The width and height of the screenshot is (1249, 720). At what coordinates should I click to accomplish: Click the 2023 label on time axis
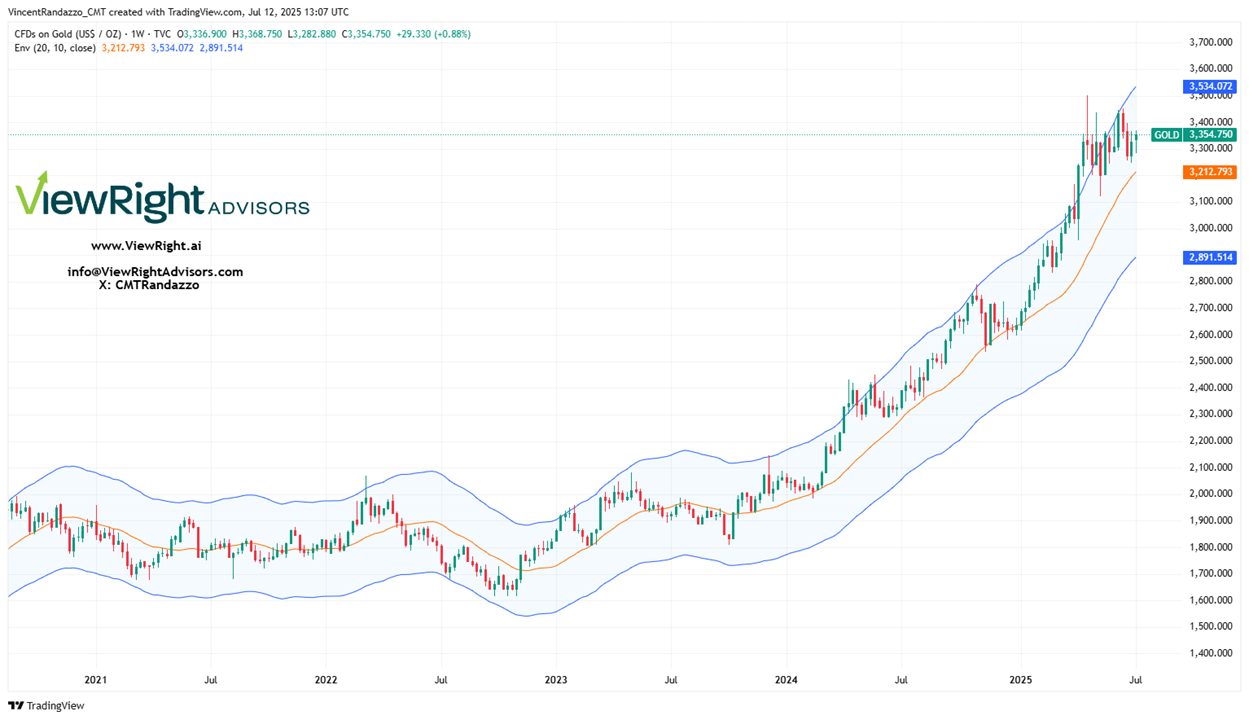[556, 679]
